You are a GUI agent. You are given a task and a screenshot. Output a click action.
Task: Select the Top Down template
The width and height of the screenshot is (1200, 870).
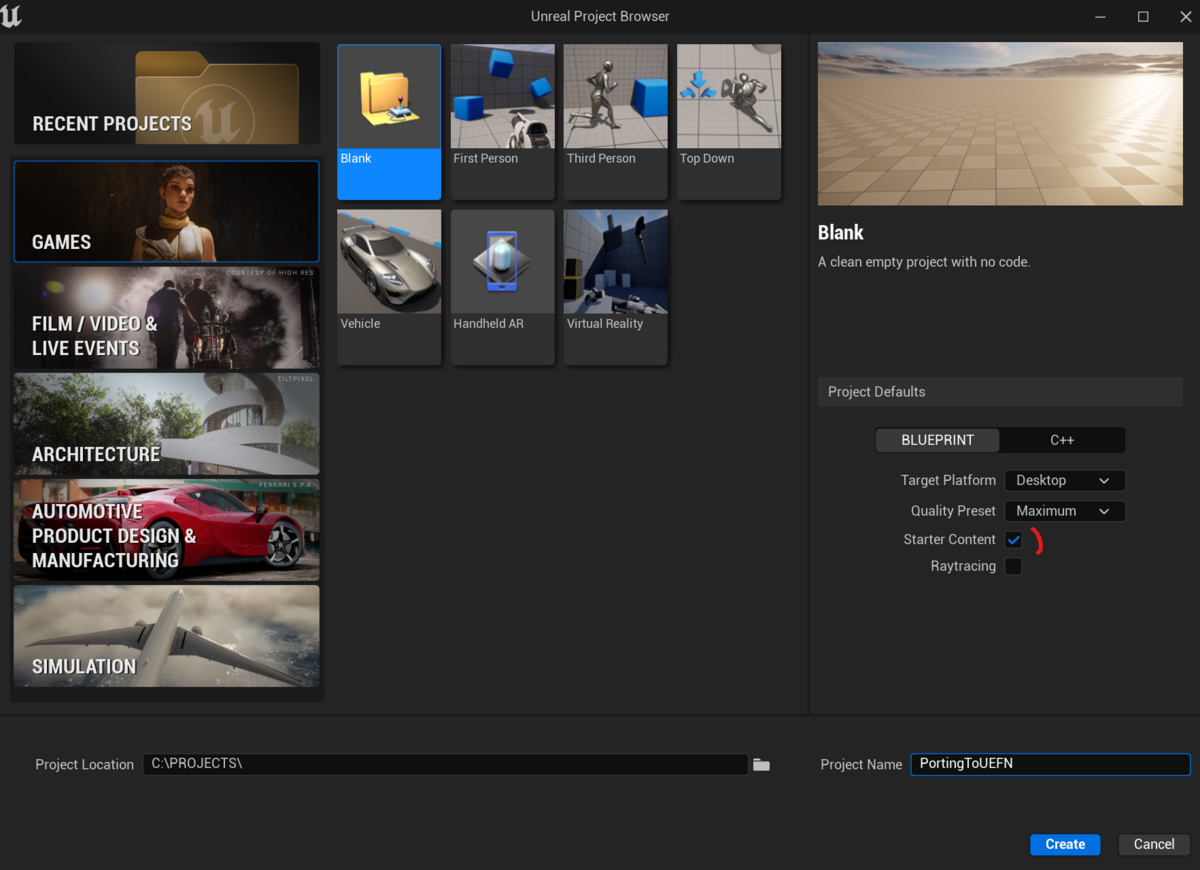tap(728, 122)
